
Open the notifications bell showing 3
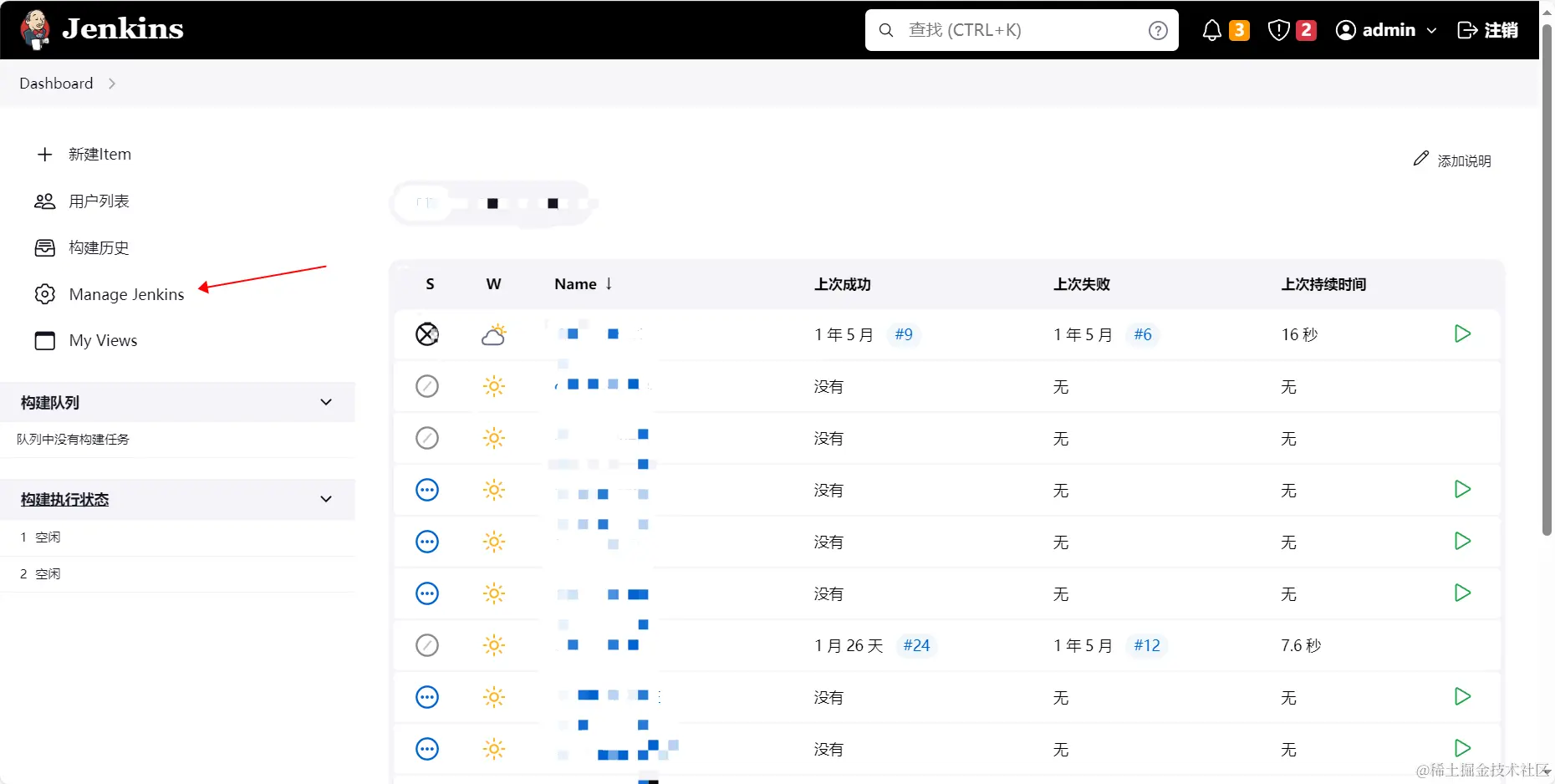(1225, 30)
